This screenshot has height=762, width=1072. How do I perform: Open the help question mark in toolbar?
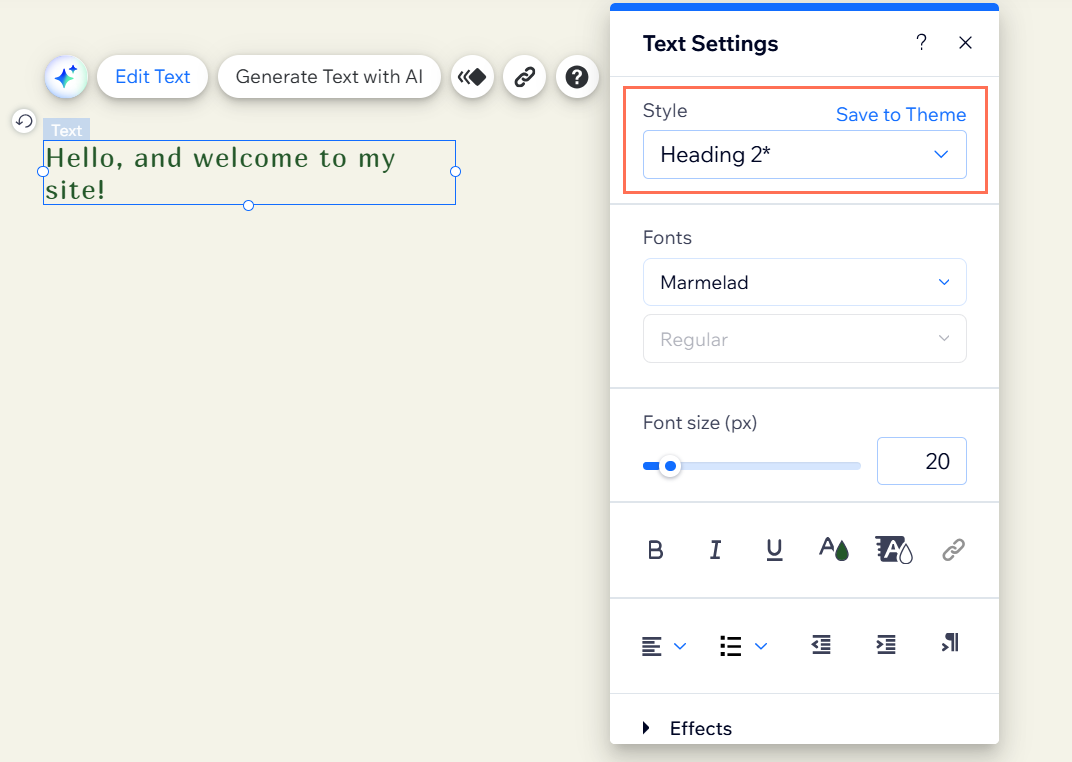577,77
